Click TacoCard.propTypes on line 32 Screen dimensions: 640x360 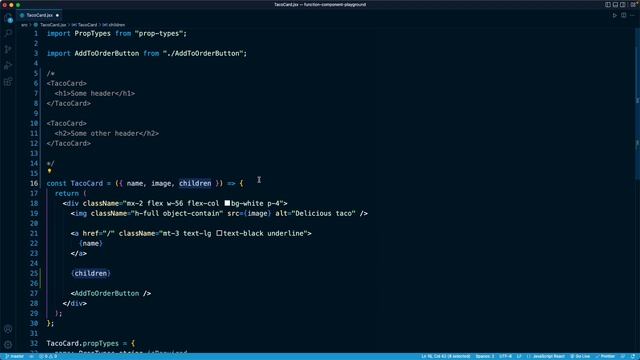point(82,343)
